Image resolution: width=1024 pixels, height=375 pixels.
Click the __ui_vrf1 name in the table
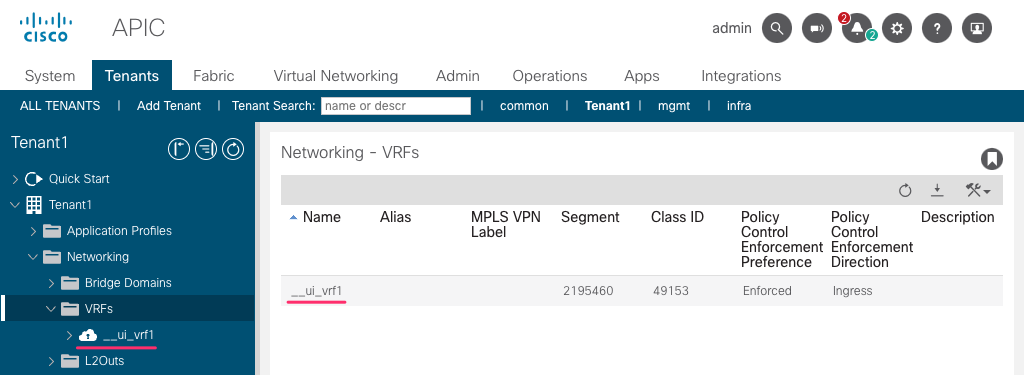[x=317, y=291]
